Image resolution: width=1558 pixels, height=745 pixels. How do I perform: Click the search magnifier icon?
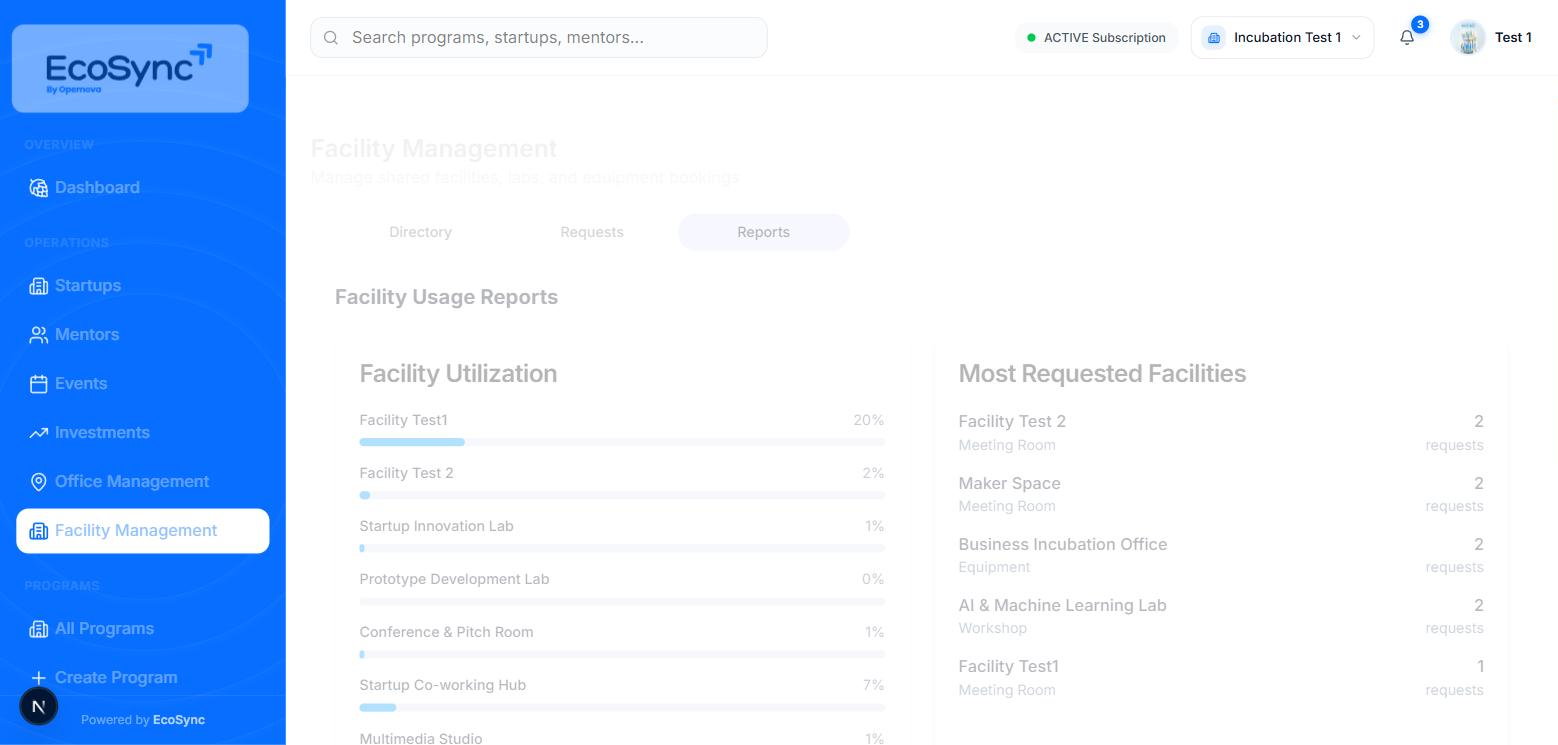click(331, 38)
